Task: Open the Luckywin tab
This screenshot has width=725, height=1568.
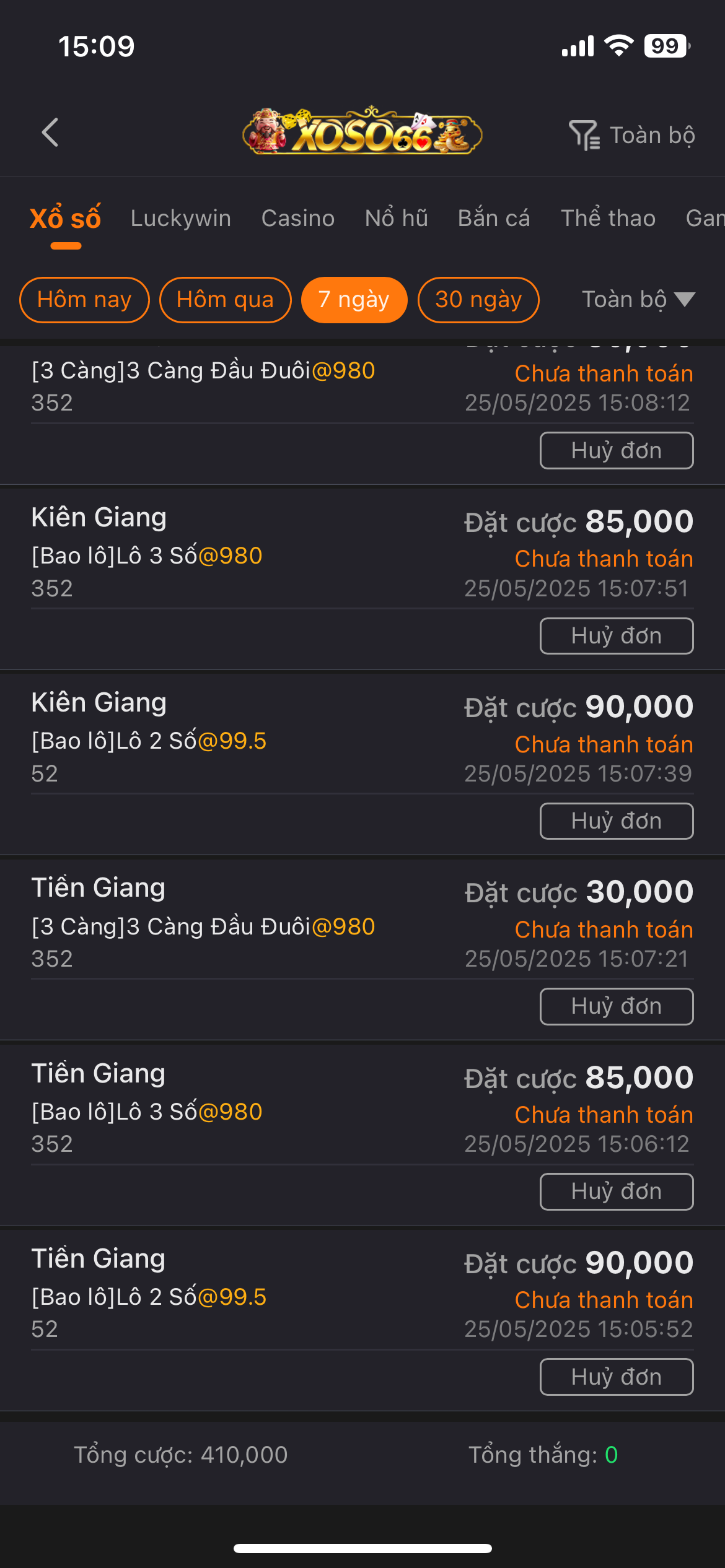Action: click(x=181, y=218)
